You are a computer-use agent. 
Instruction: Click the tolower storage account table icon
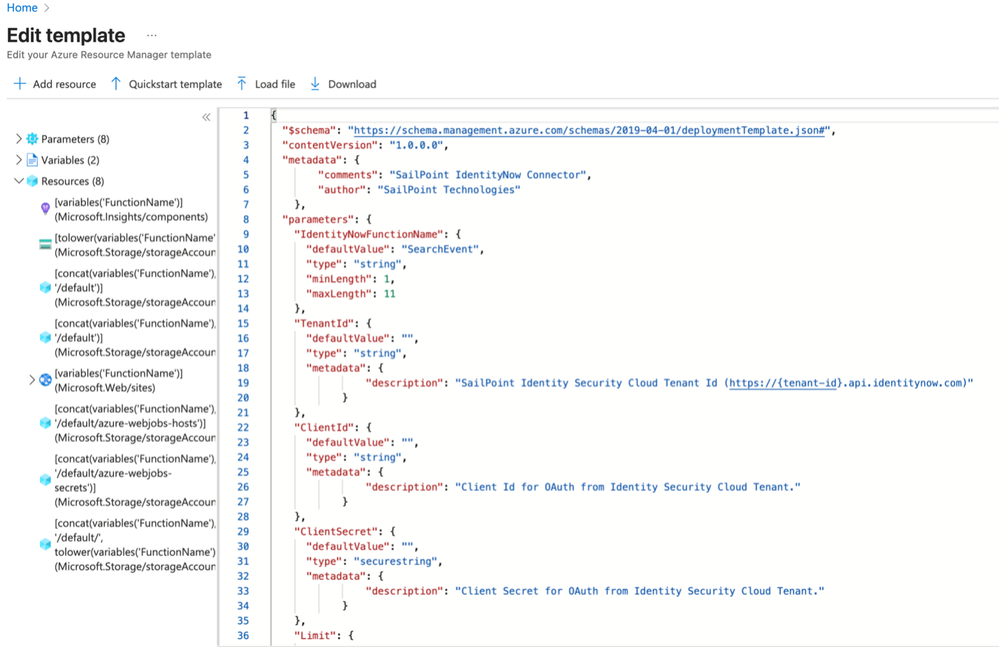tap(45, 244)
